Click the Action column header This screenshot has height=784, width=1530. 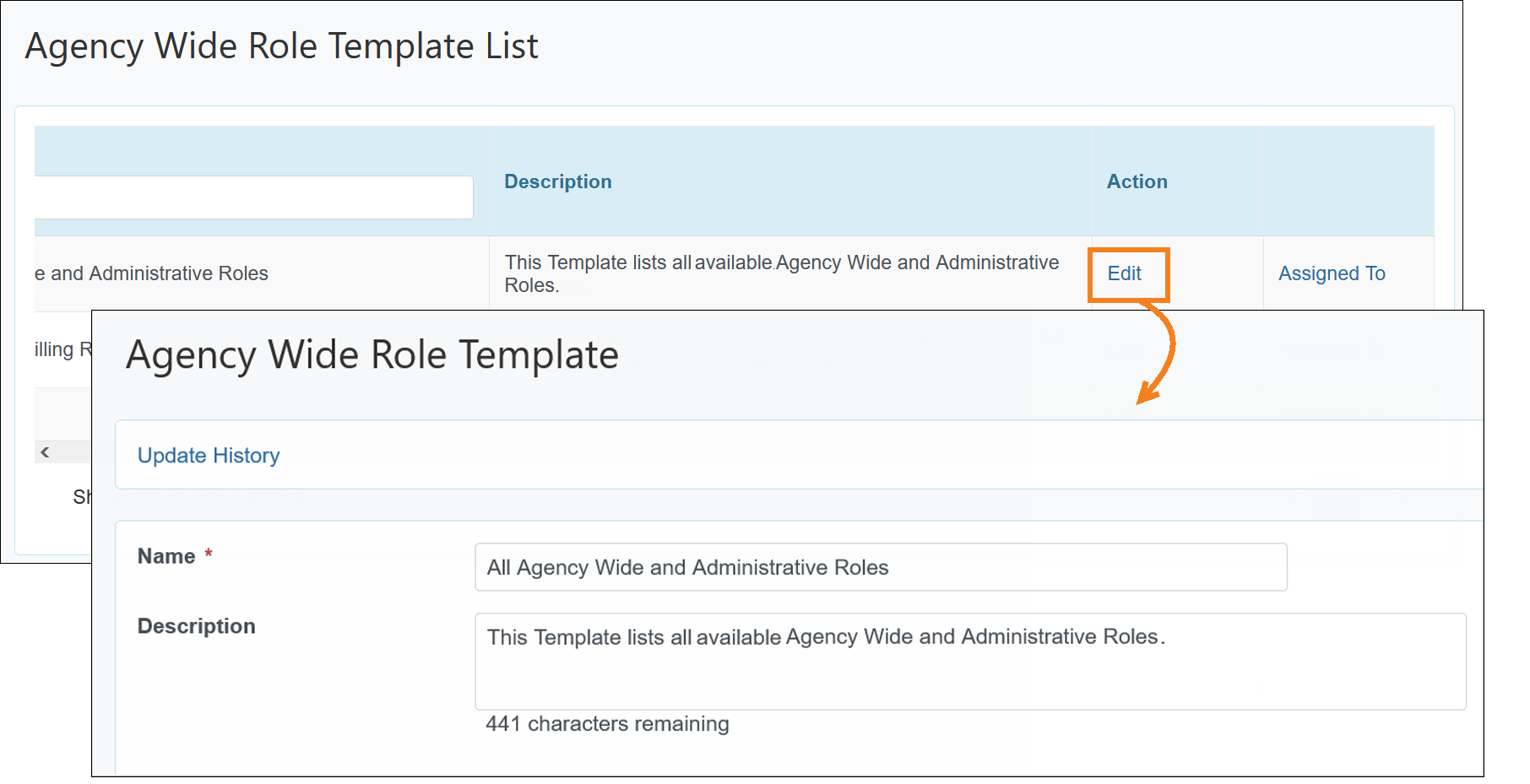point(1137,181)
